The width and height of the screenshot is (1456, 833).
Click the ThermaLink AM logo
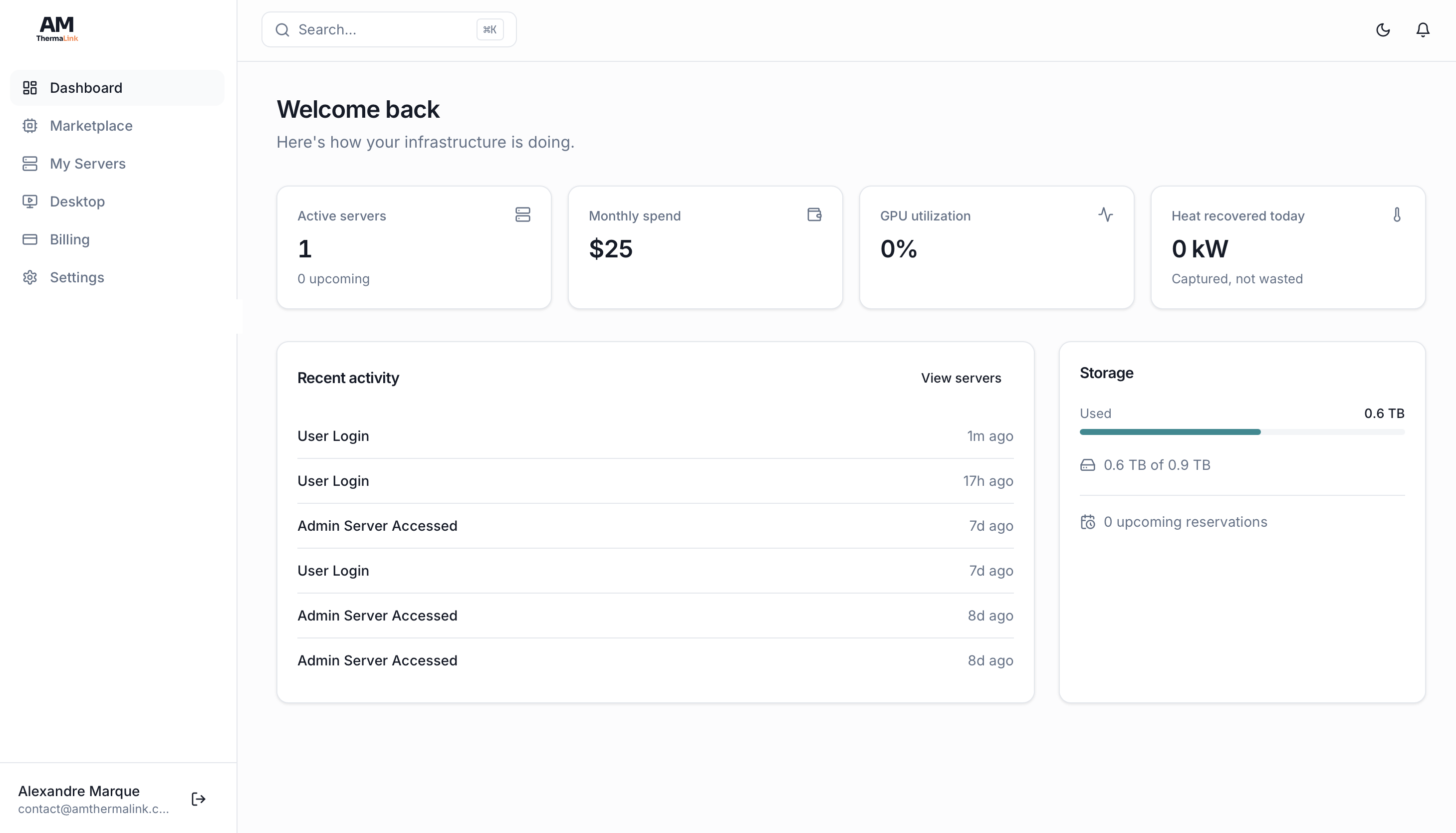point(57,28)
